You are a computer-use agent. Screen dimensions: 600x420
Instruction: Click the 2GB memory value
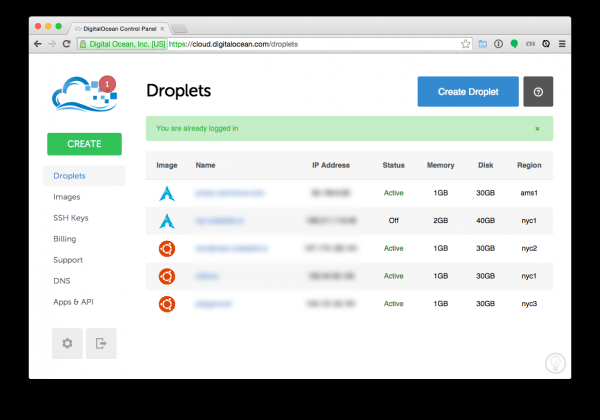coord(440,221)
